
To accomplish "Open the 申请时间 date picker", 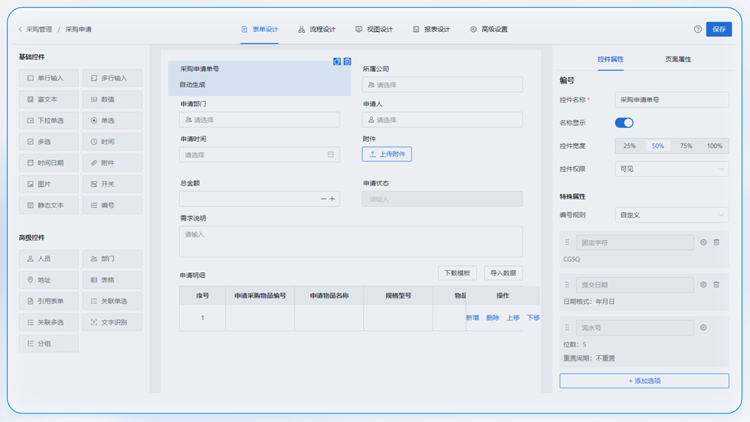I will (x=259, y=155).
